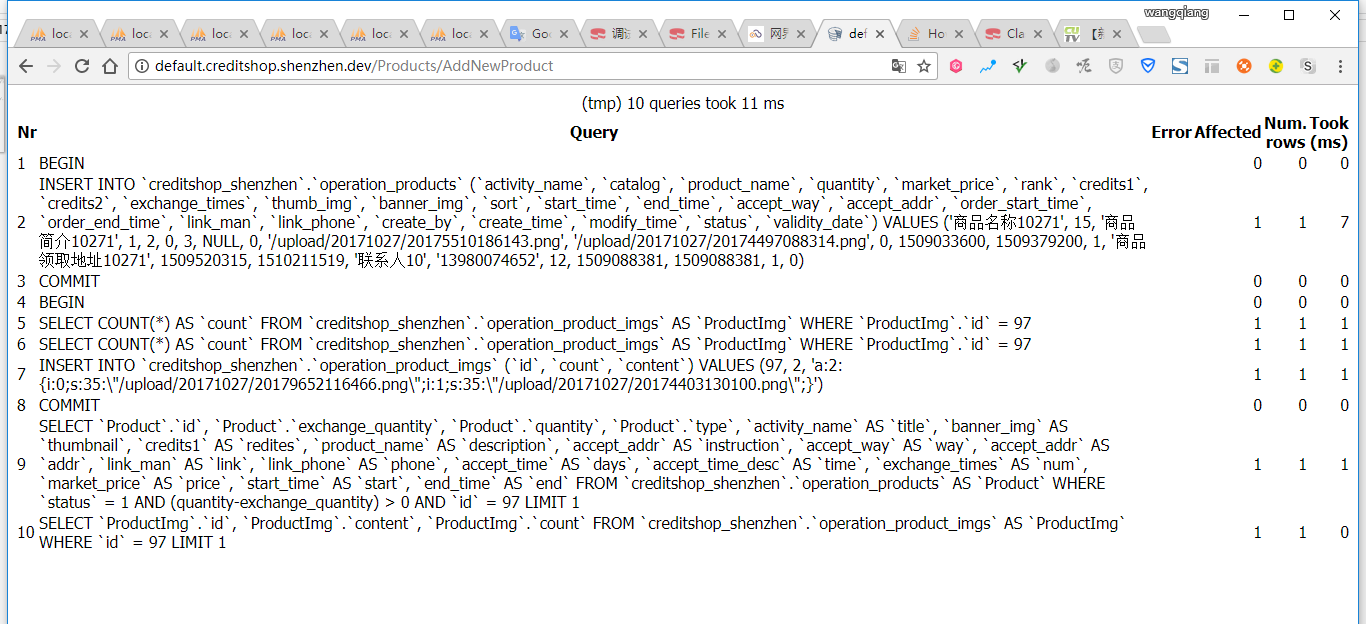The width and height of the screenshot is (1366, 624).
Task: Go back to the previous page
Action: [26, 66]
